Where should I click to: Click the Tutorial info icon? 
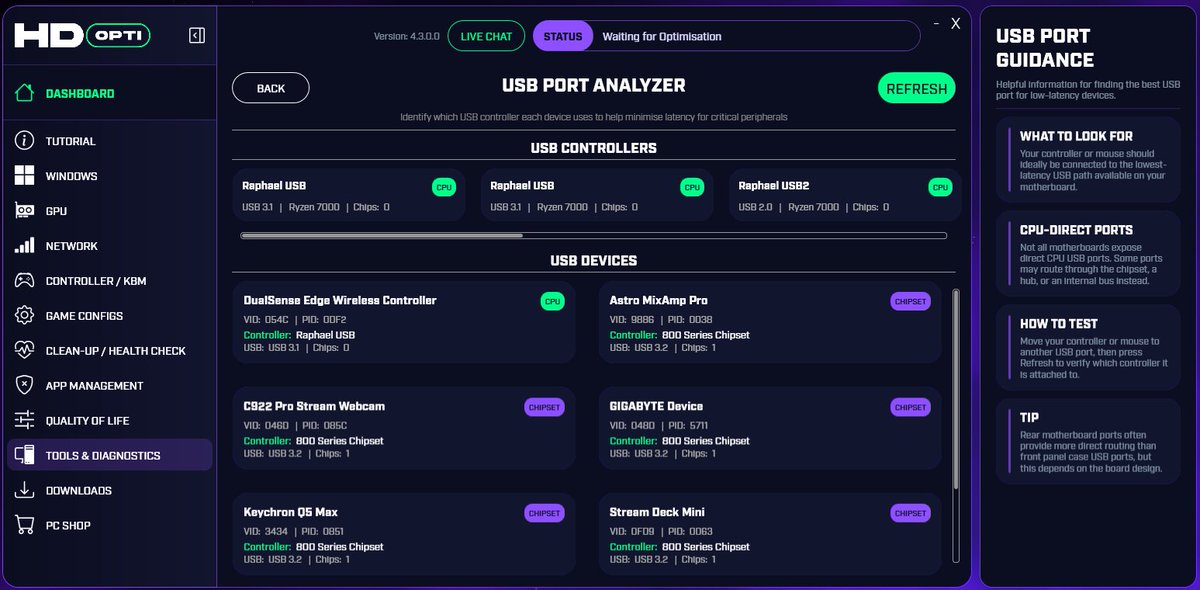click(x=25, y=141)
